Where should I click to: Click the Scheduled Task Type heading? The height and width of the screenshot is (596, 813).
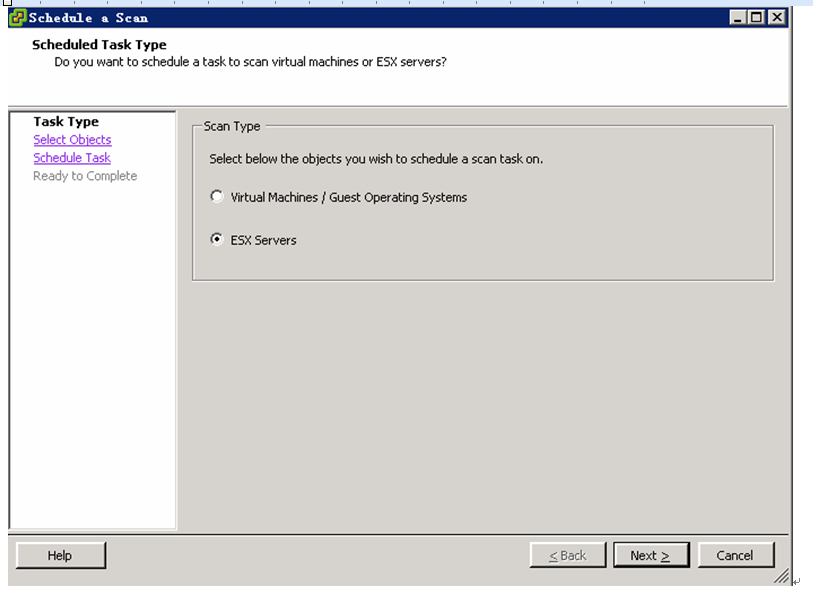click(99, 45)
